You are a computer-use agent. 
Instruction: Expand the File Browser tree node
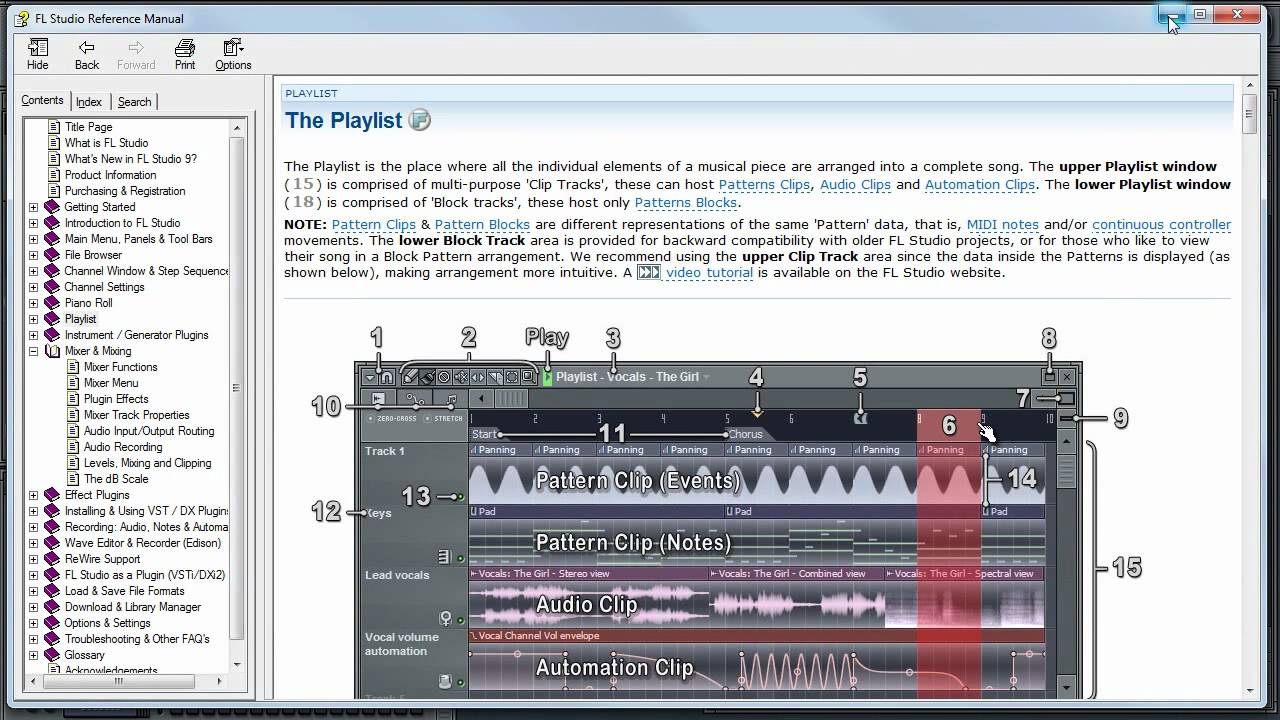(33, 255)
